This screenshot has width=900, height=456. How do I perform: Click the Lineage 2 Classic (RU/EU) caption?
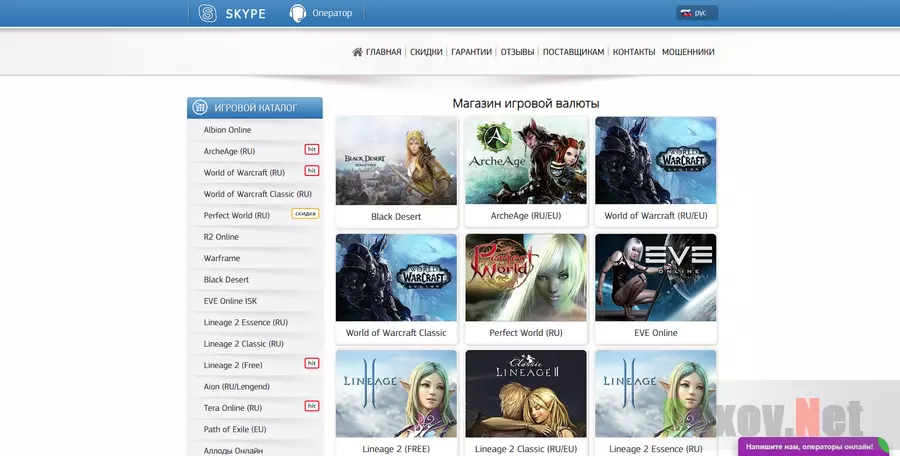(526, 449)
